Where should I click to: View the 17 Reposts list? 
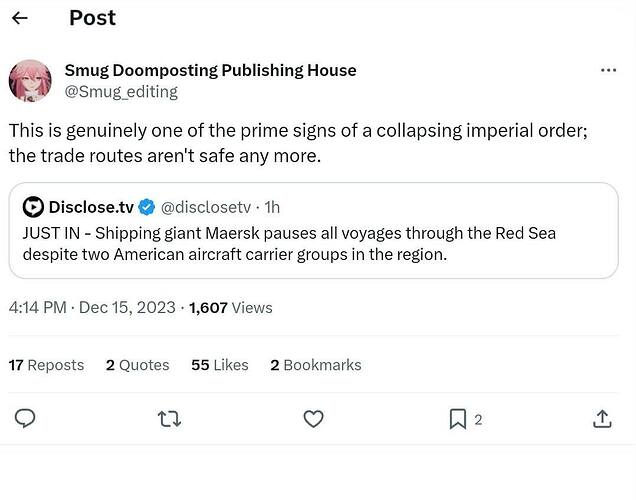click(46, 365)
